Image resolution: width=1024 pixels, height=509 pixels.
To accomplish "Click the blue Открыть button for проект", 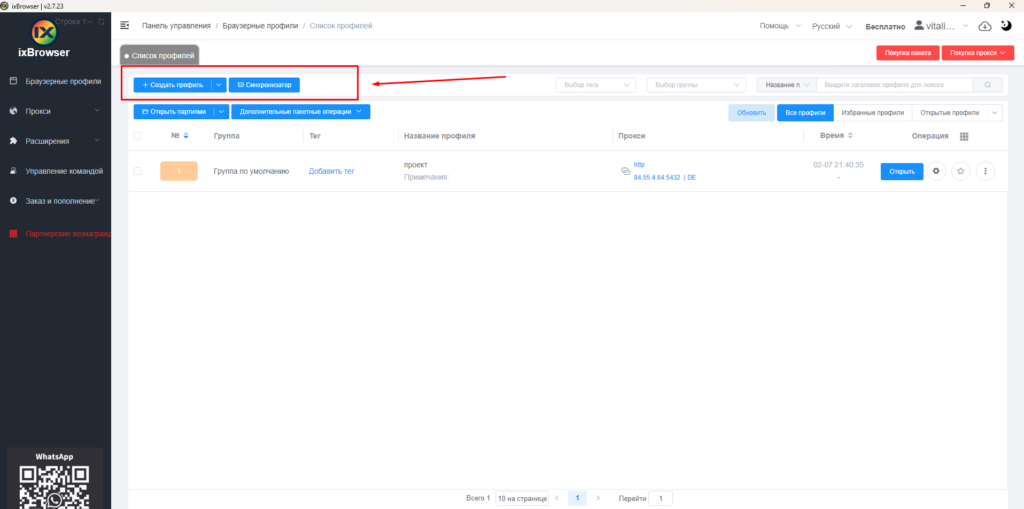I will [902, 171].
